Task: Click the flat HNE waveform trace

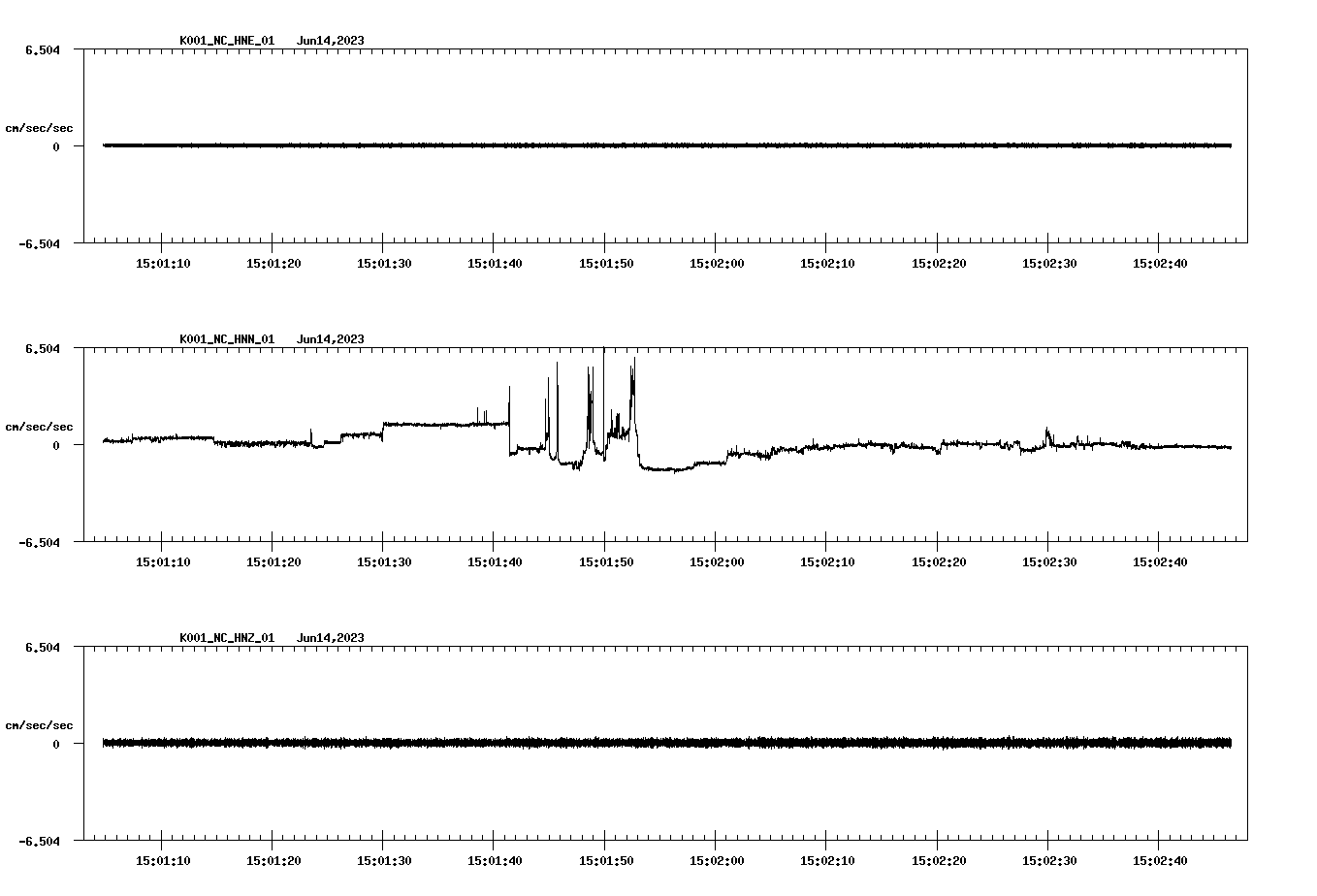Action: pos(582,145)
